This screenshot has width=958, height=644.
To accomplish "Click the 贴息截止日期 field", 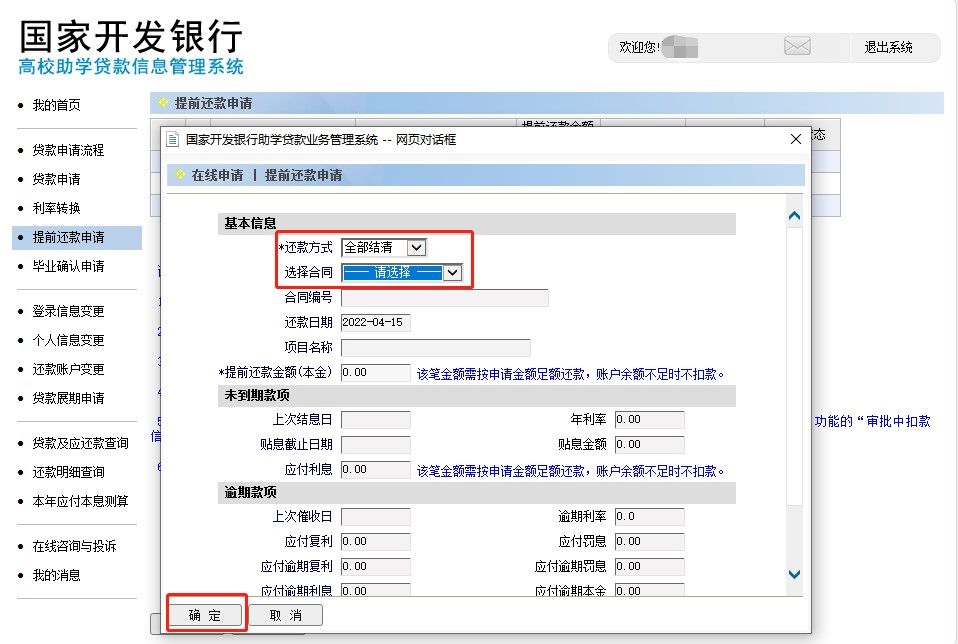I will pos(375,444).
